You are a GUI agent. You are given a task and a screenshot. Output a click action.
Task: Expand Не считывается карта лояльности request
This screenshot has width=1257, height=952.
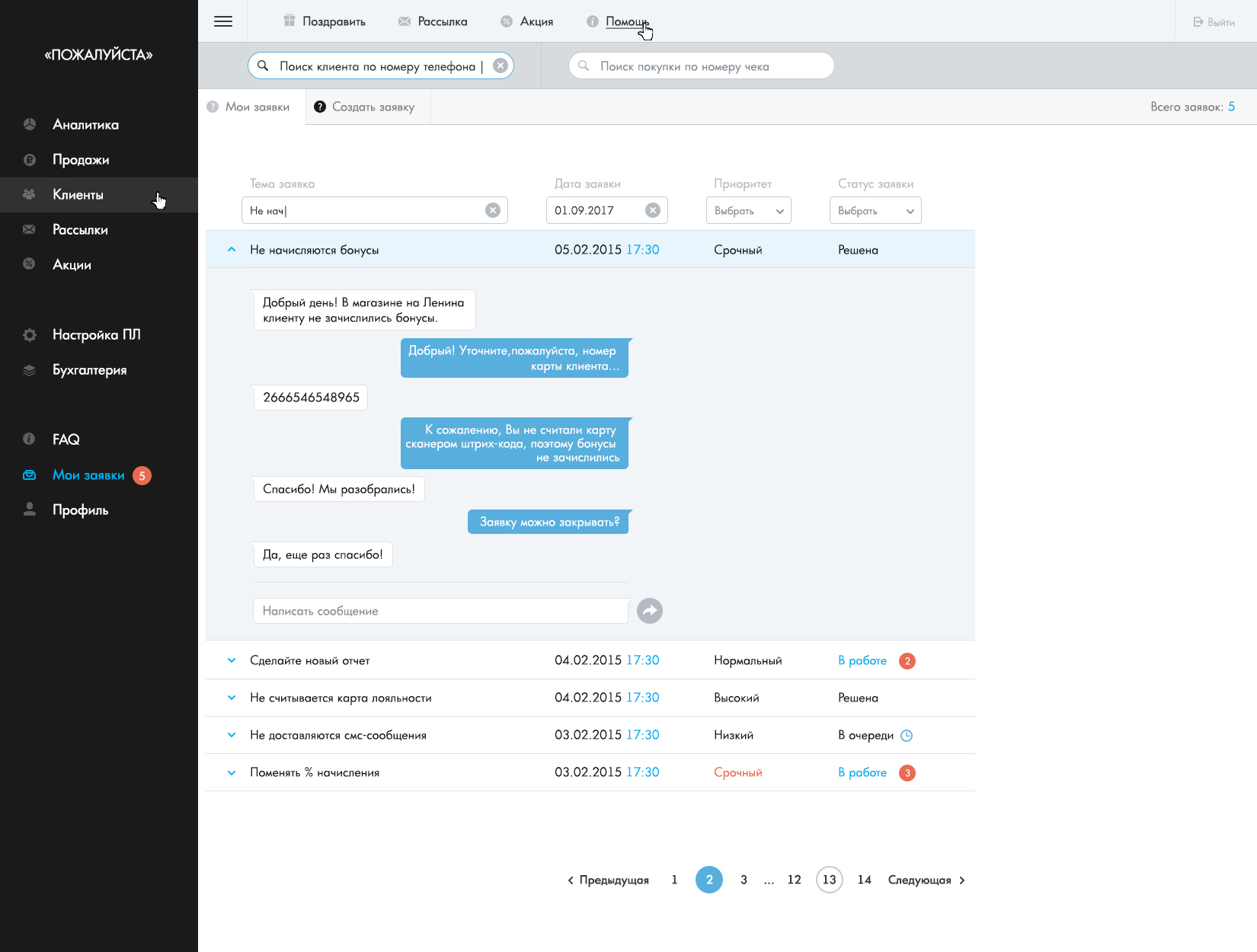coord(232,698)
